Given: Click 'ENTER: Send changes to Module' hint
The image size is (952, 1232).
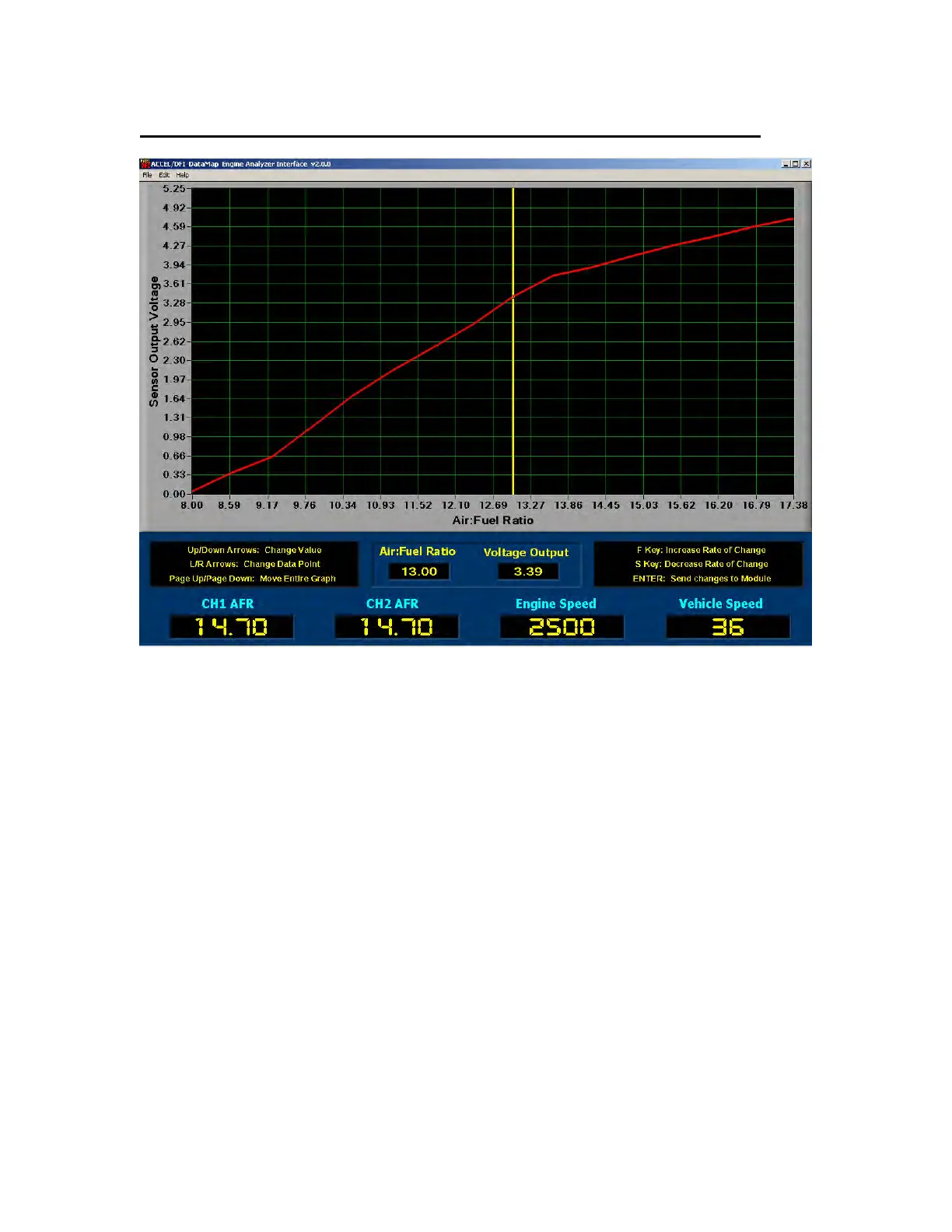Looking at the screenshot, I should coord(702,579).
